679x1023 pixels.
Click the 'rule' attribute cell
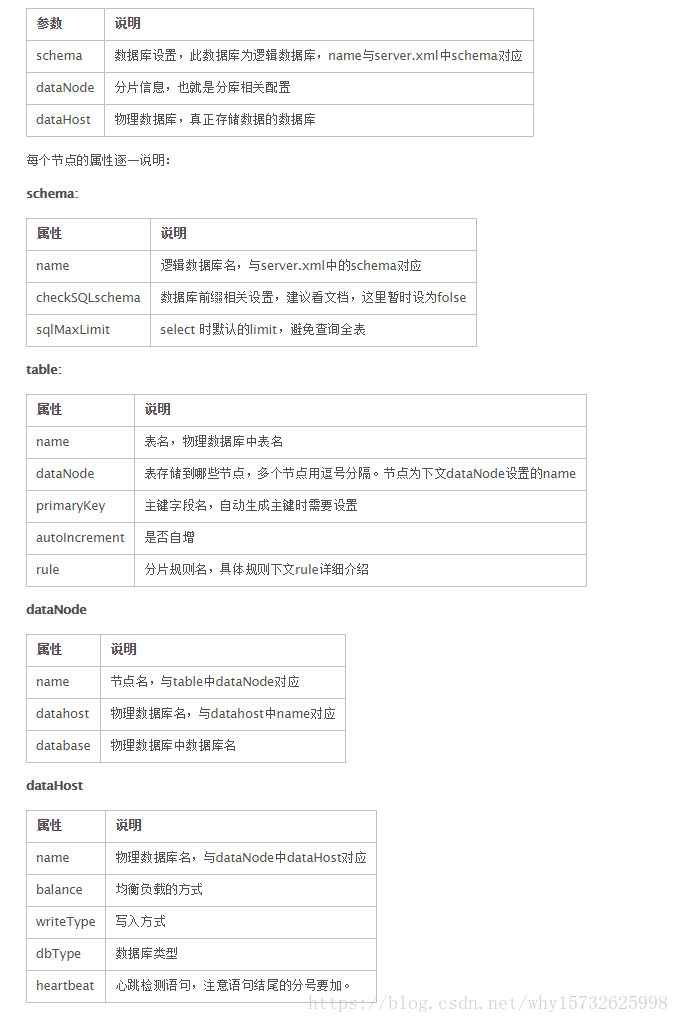(x=80, y=570)
